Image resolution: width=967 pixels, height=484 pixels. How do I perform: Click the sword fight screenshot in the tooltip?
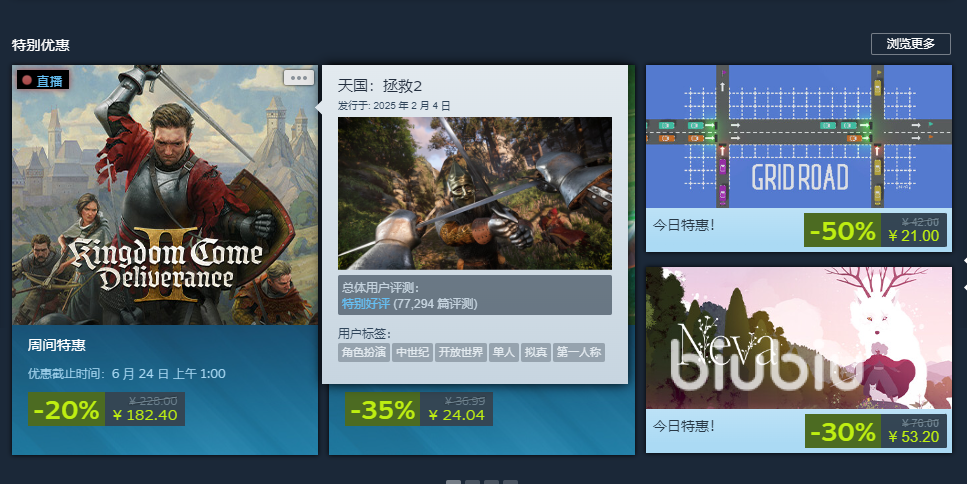coord(475,193)
